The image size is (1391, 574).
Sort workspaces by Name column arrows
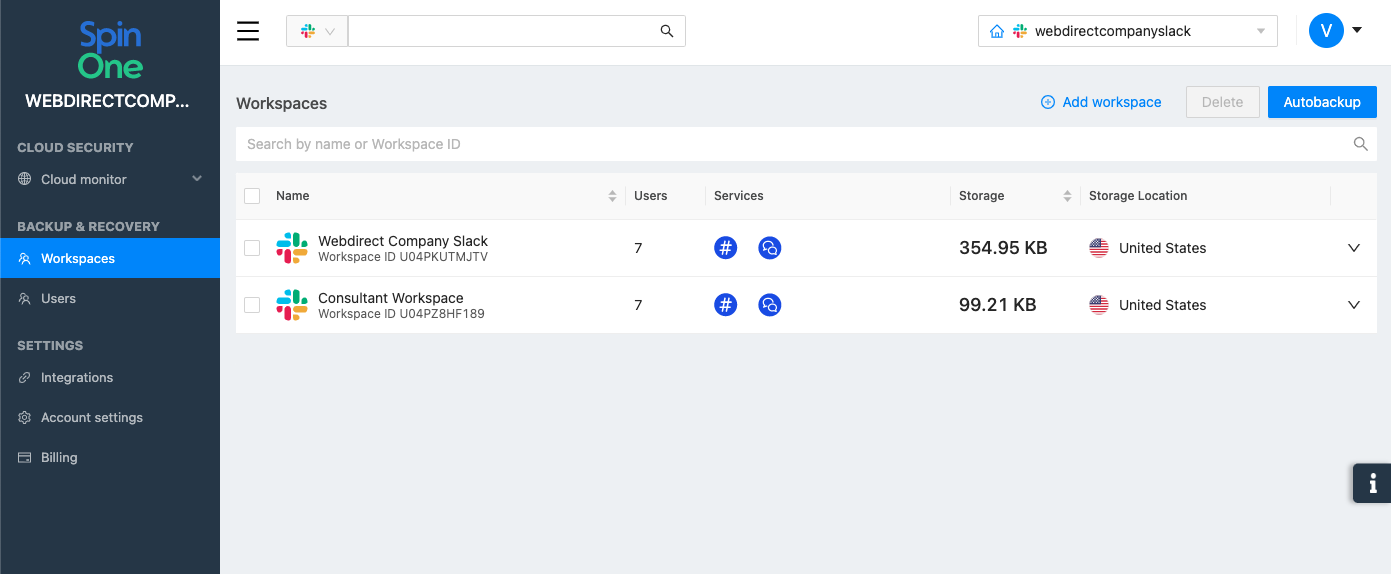(612, 196)
